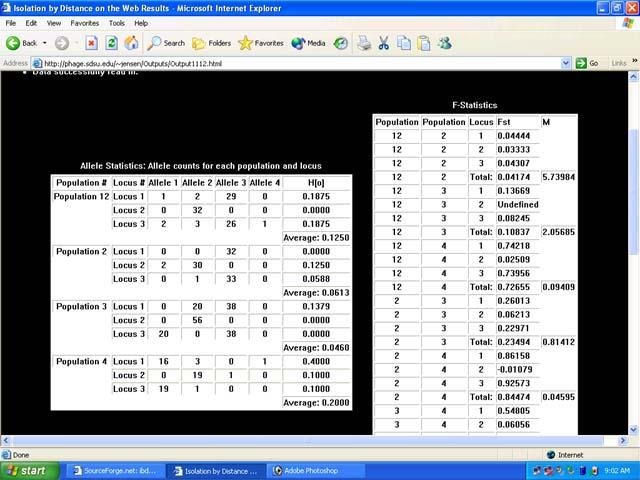The width and height of the screenshot is (640, 480).
Task: Click the 'Undefined' Fst cell
Action: pyautogui.click(x=518, y=204)
